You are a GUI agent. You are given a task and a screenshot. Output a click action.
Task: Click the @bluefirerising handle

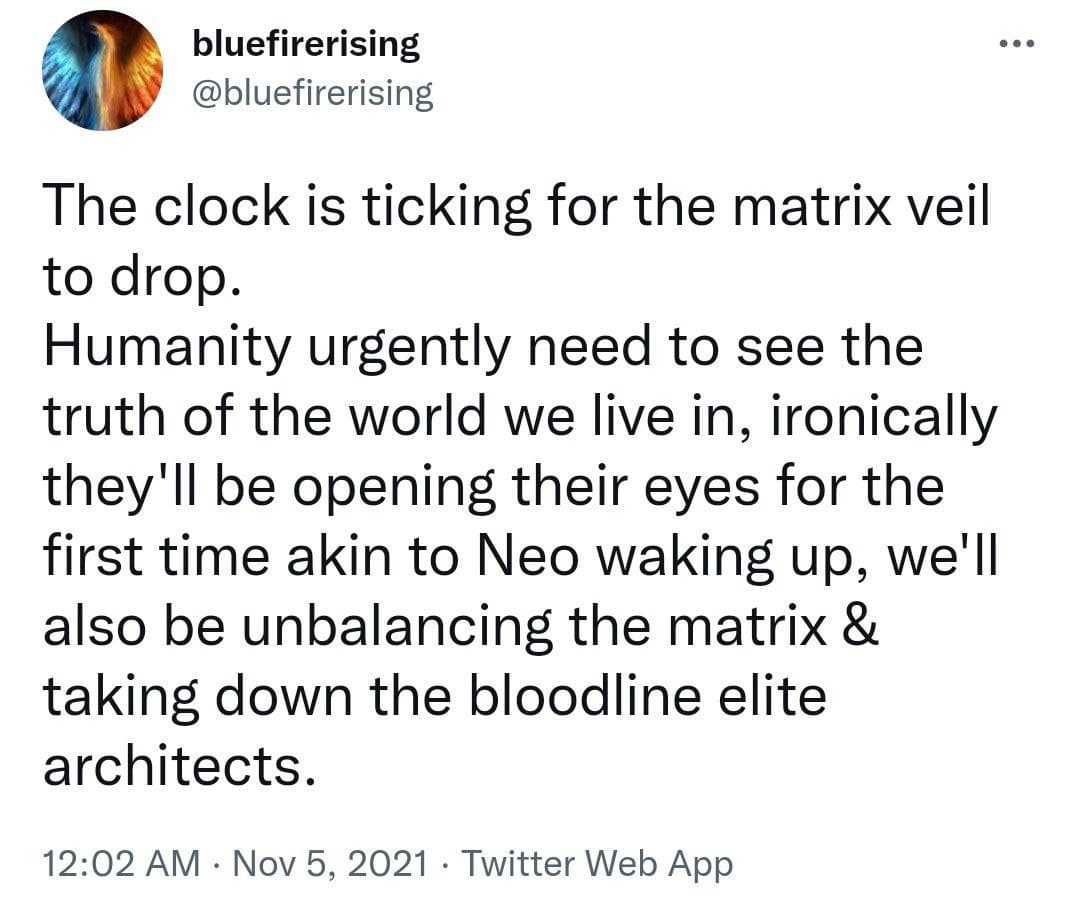311,94
